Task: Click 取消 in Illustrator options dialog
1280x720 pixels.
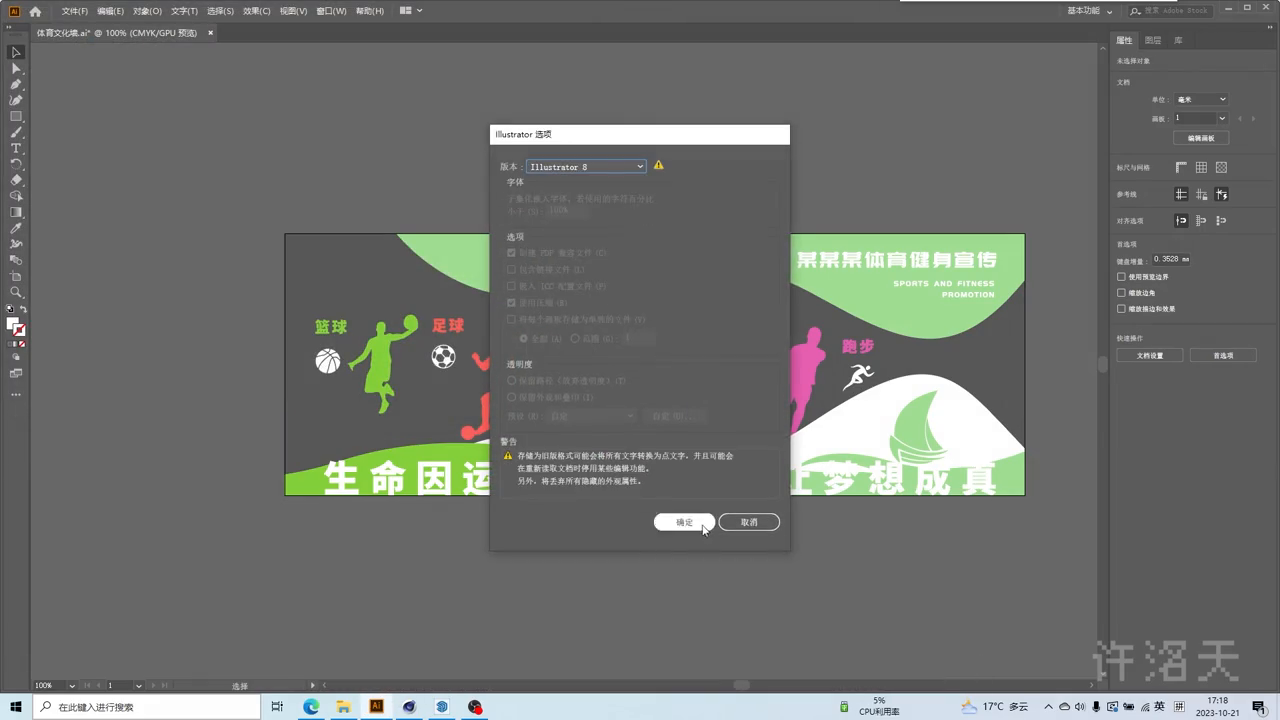Action: point(749,522)
